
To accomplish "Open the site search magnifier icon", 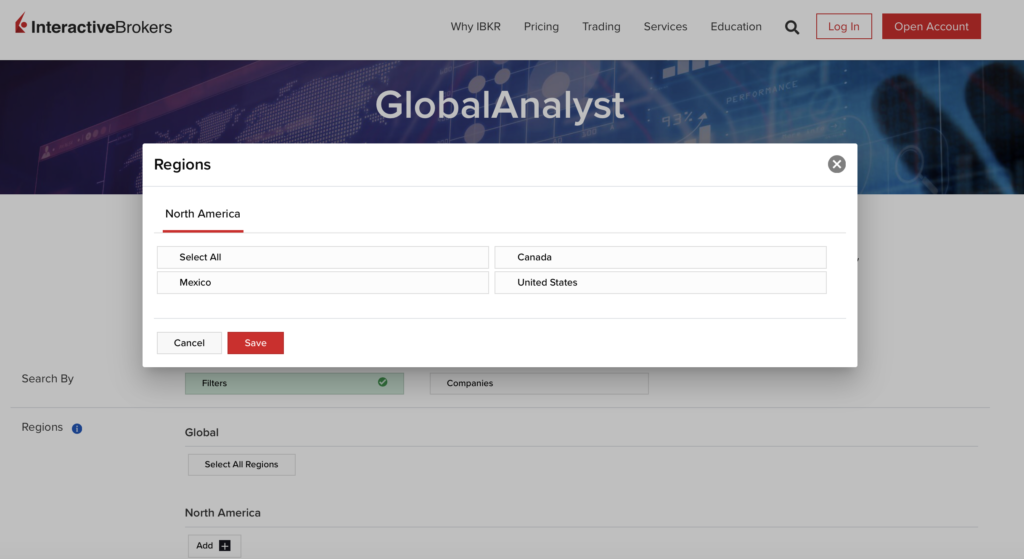I will click(x=792, y=27).
